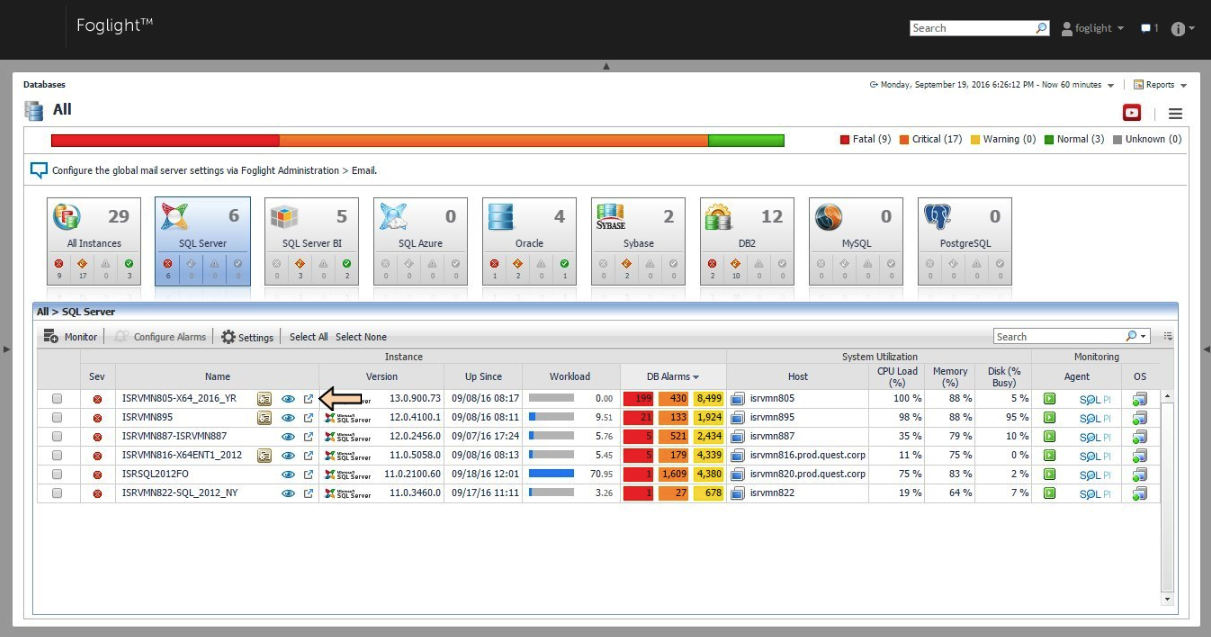This screenshot has width=1211, height=637.
Task: Tick the checkbox for ISRVMN895
Action: 57,417
